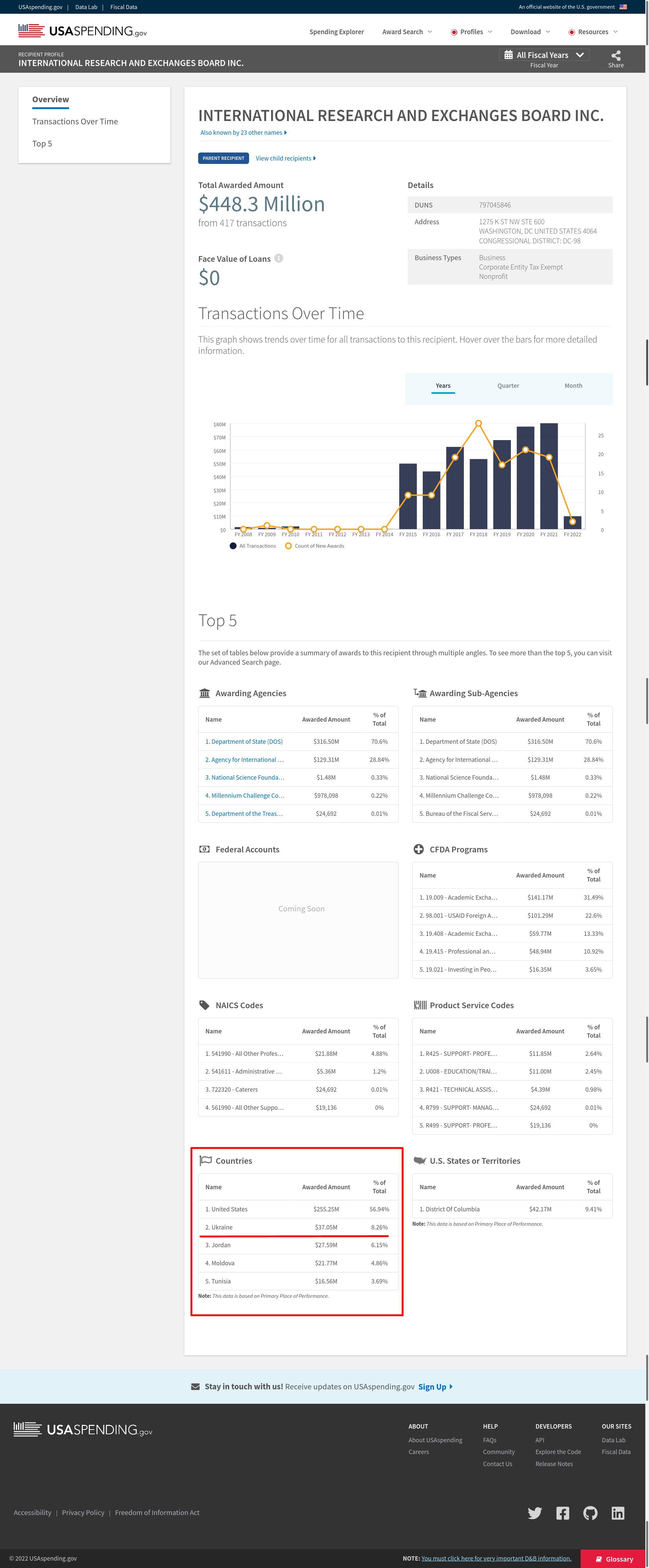The image size is (649, 1568).
Task: Click the U.S. States map icon
Action: click(420, 1160)
